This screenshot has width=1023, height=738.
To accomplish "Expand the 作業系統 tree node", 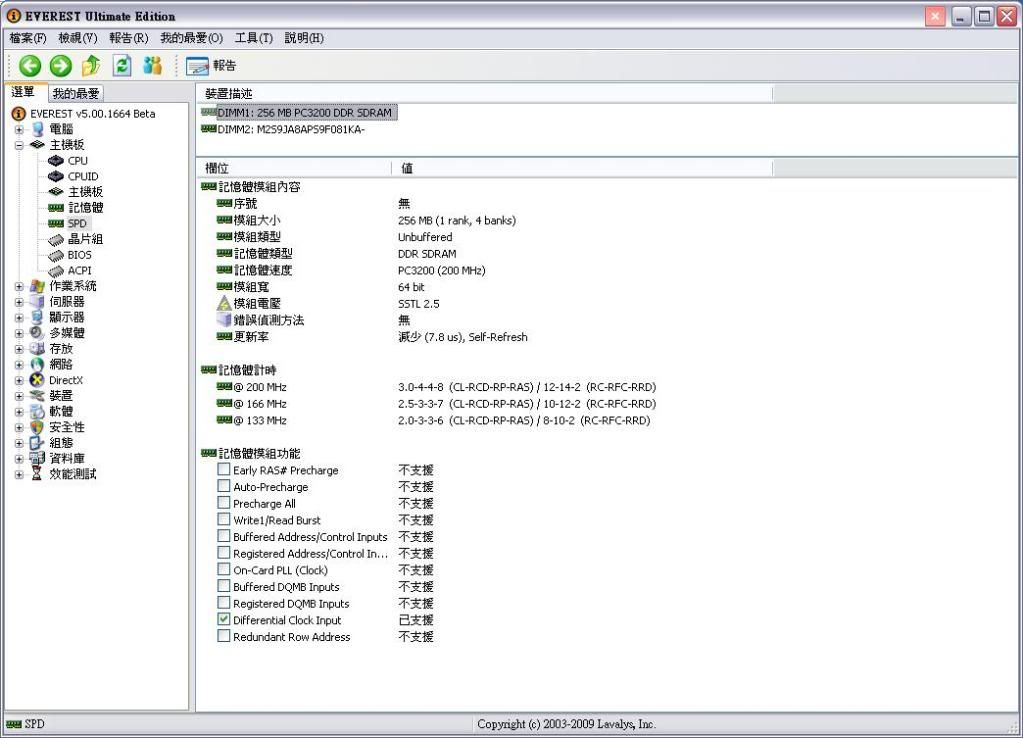I will [19, 286].
